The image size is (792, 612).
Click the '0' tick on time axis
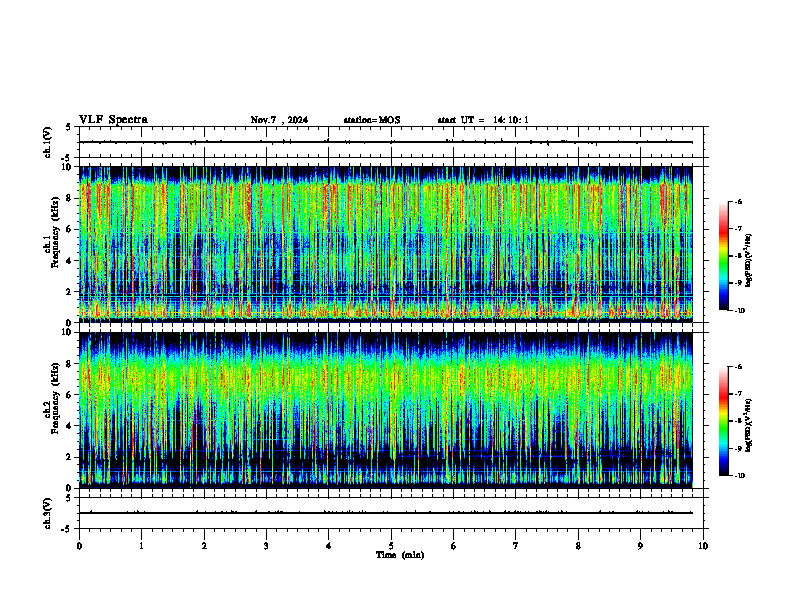(x=79, y=546)
